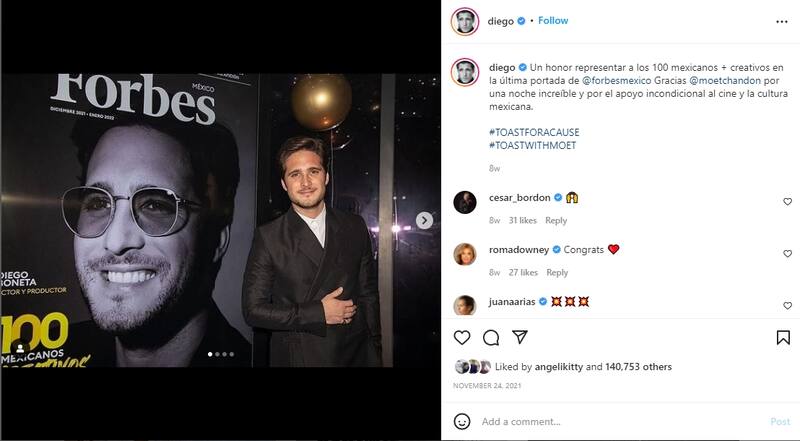This screenshot has height=441, width=800.
Task: Like cesar_bordon's comment
Action: click(x=787, y=201)
